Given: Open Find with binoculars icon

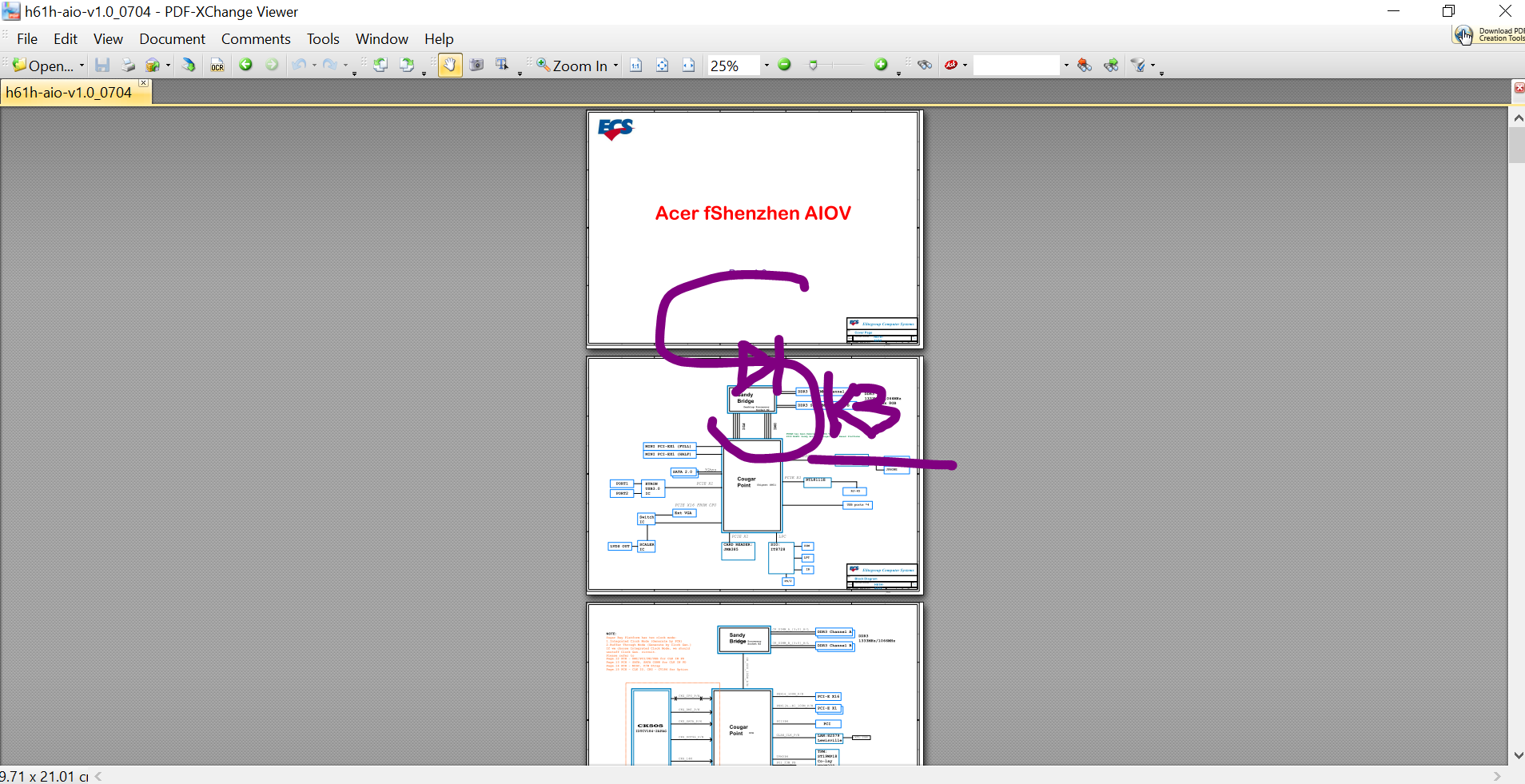Looking at the screenshot, I should (x=925, y=66).
